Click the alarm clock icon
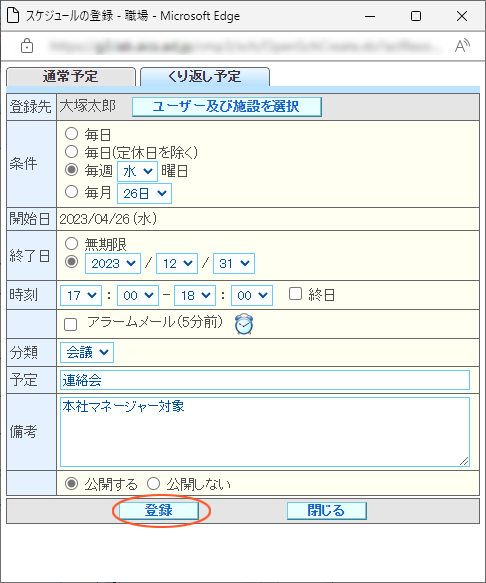This screenshot has height=583, width=486. click(244, 324)
